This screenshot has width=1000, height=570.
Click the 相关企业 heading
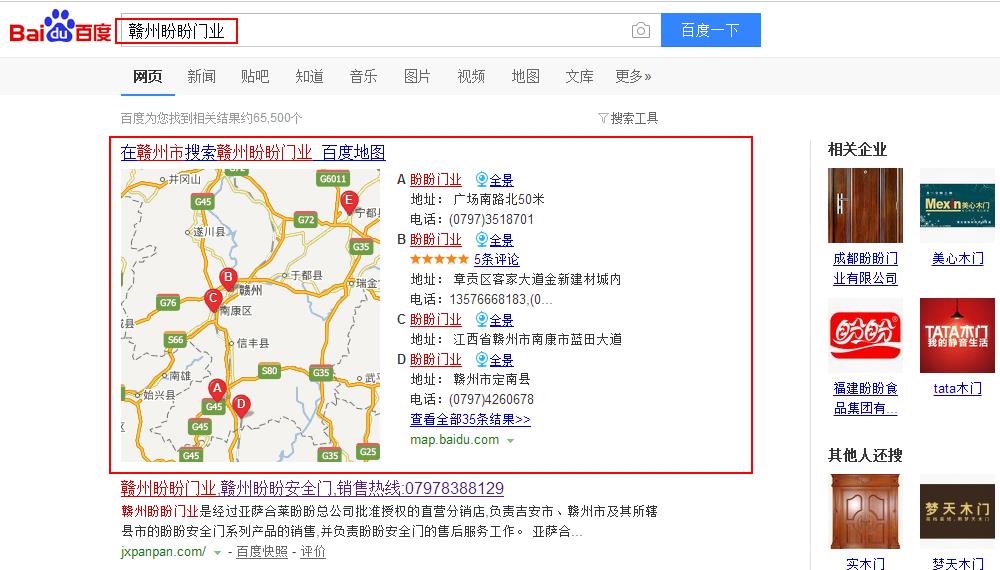tap(857, 149)
